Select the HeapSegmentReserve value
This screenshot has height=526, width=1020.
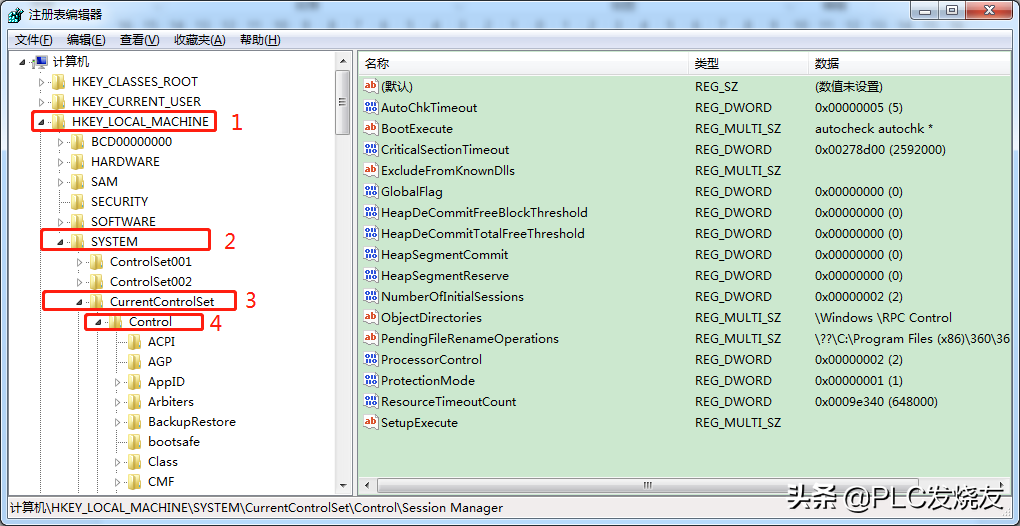click(445, 276)
